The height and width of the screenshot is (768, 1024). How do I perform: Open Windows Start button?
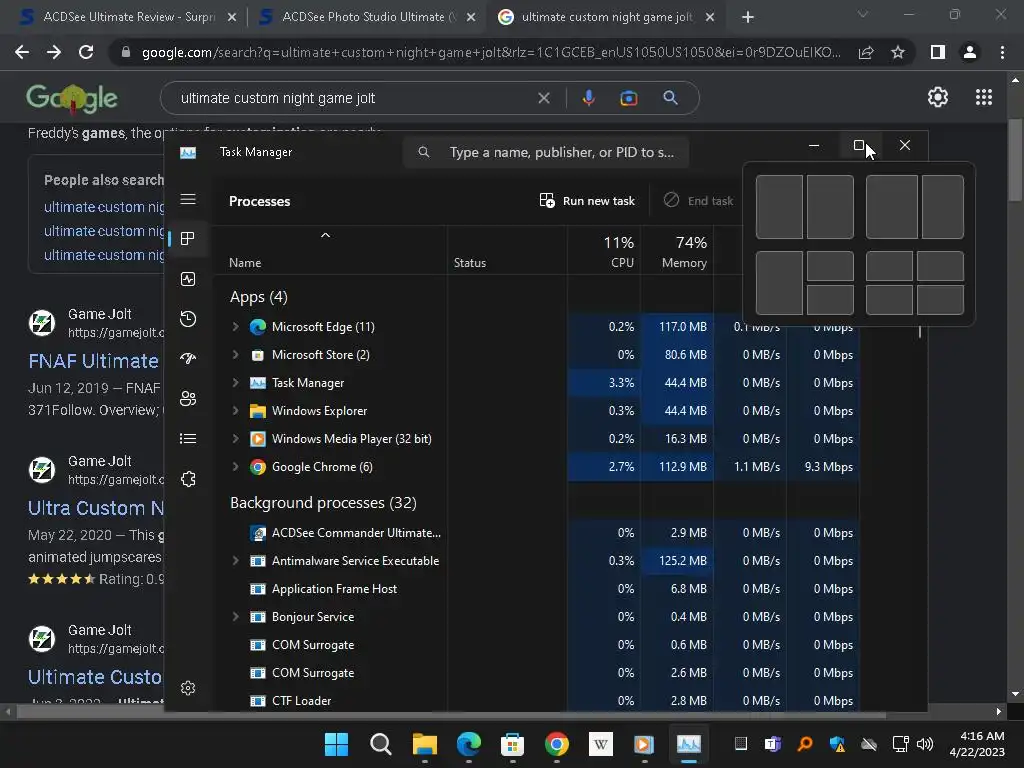click(x=336, y=744)
